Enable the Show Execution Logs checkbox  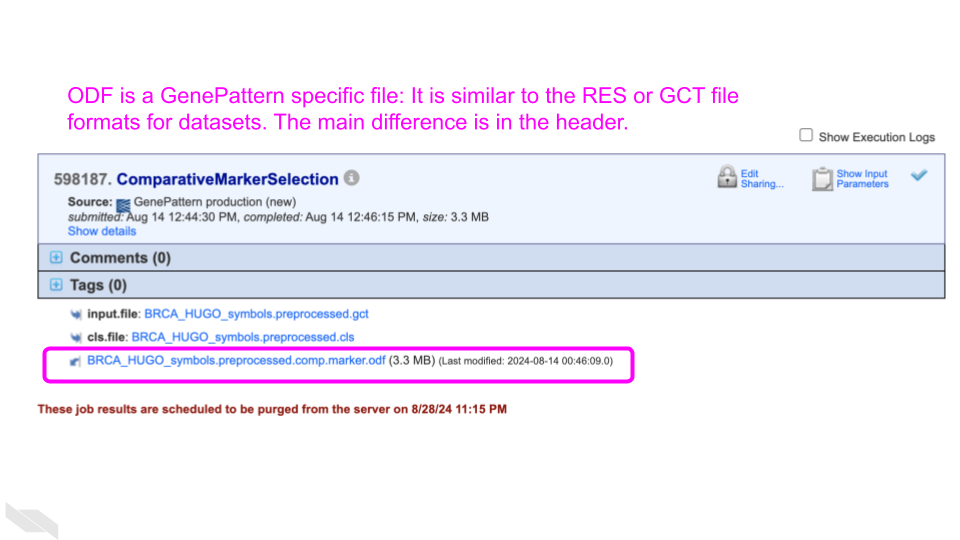click(806, 135)
